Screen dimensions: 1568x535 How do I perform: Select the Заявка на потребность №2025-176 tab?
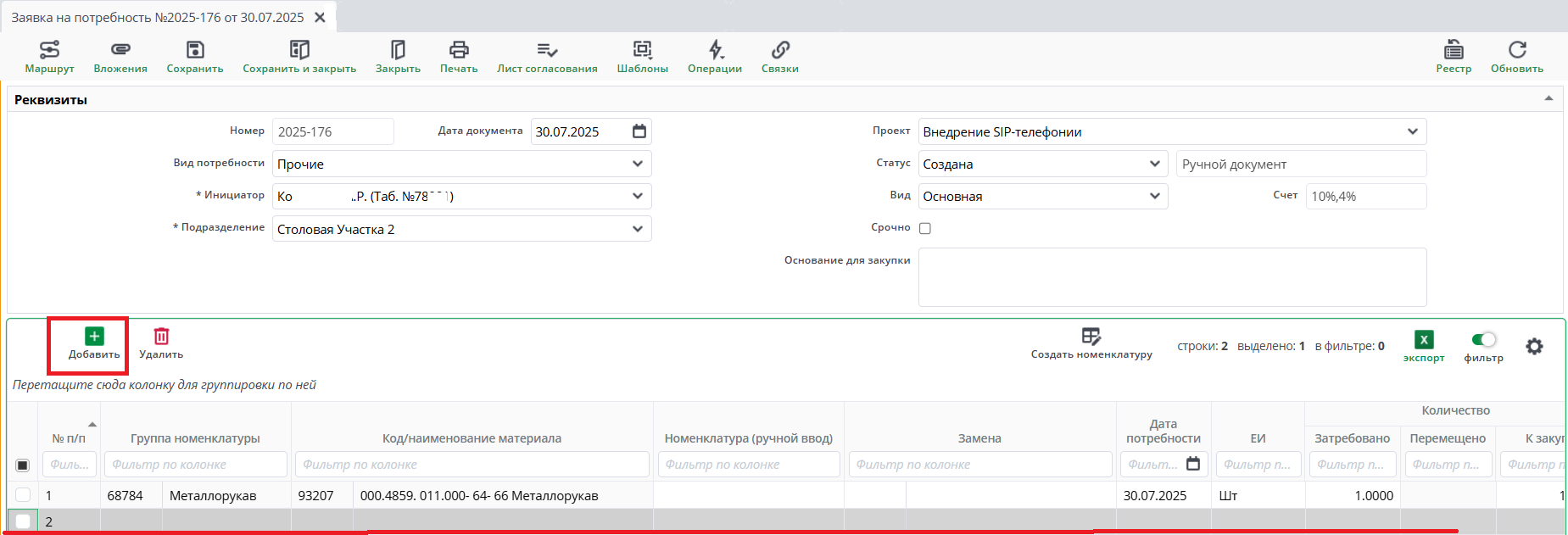pos(158,17)
